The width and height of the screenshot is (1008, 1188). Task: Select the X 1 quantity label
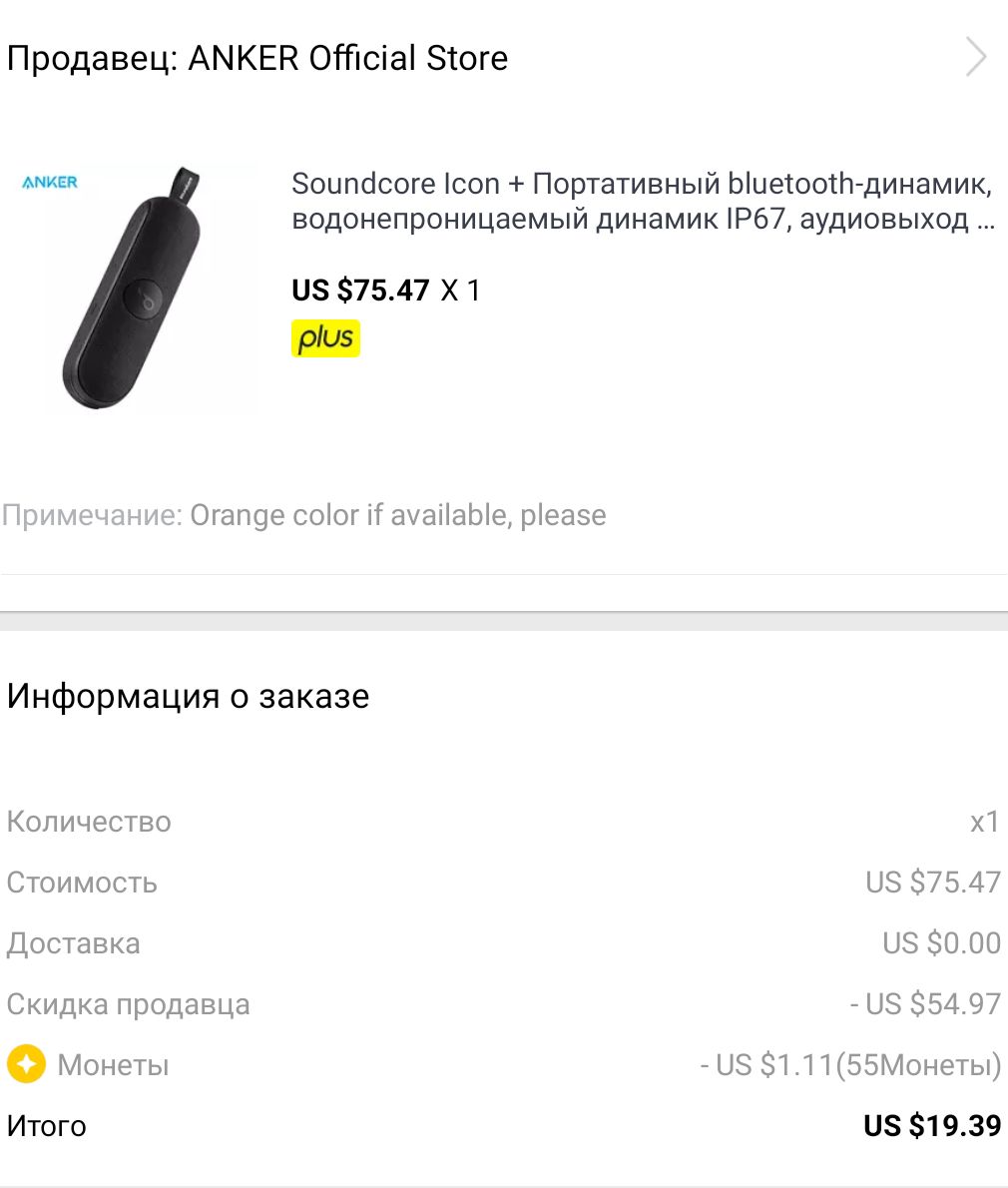click(460, 291)
